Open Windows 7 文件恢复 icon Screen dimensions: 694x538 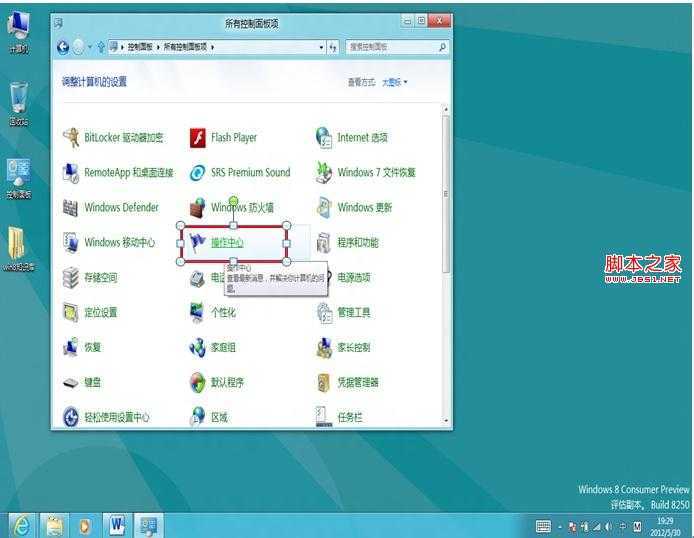(324, 173)
